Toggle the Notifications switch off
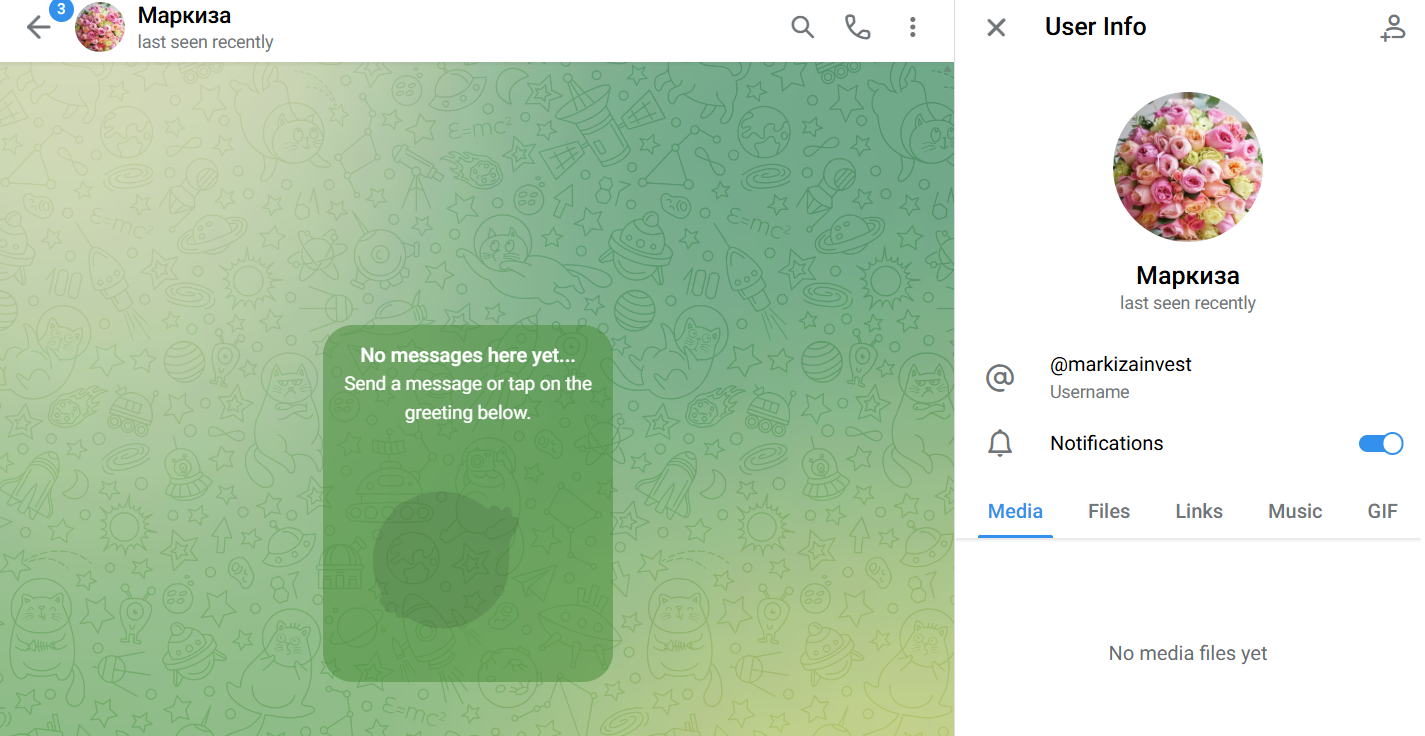Screen dimensions: 1425x736 [1381, 443]
